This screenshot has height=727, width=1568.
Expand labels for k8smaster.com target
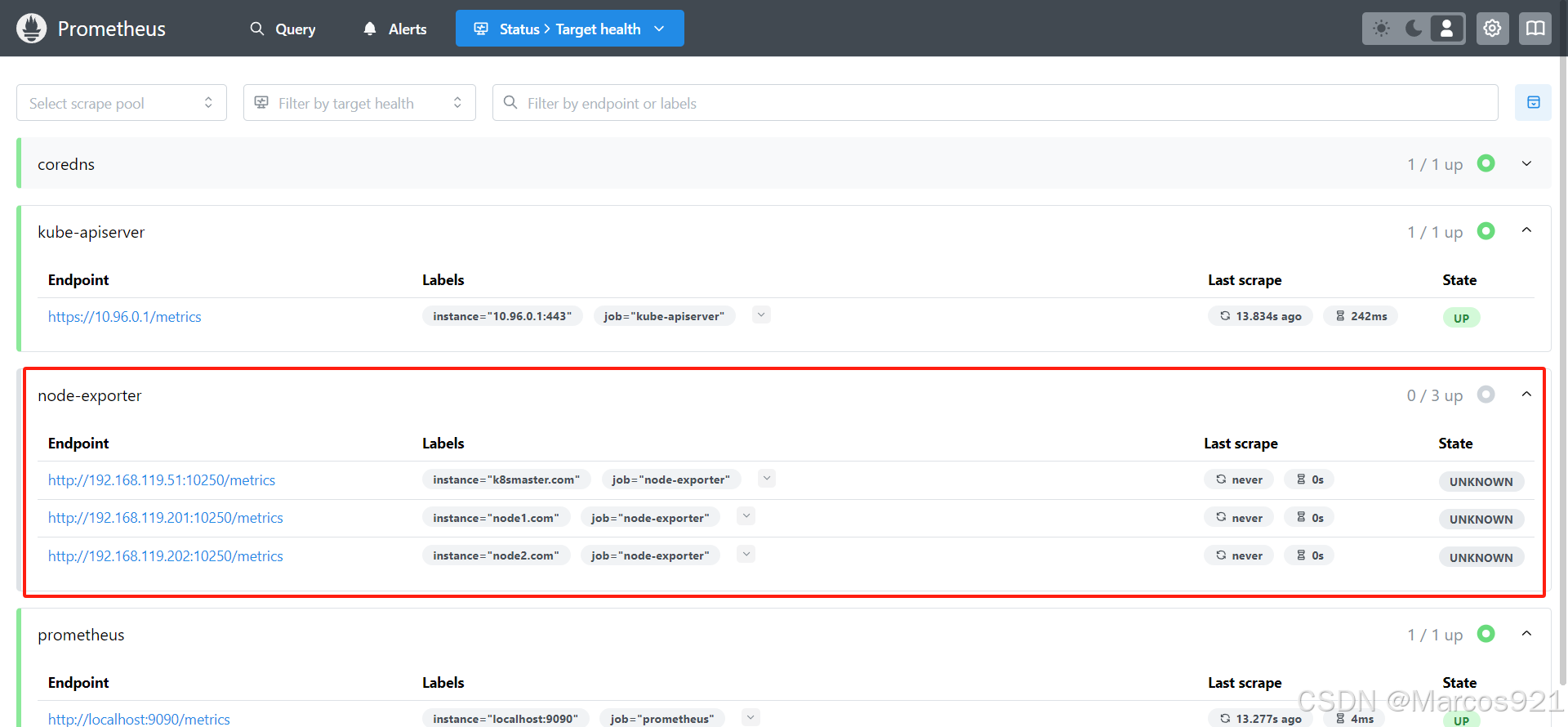point(766,478)
